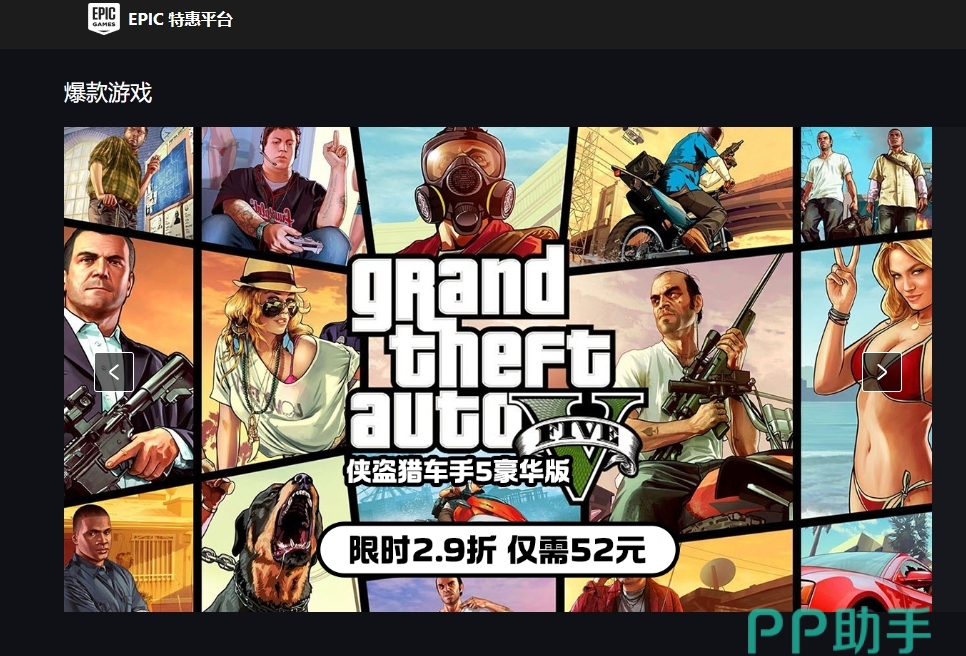Show the previous carousel slide arrow
Viewport: 966px width, 656px height.
(x=114, y=372)
